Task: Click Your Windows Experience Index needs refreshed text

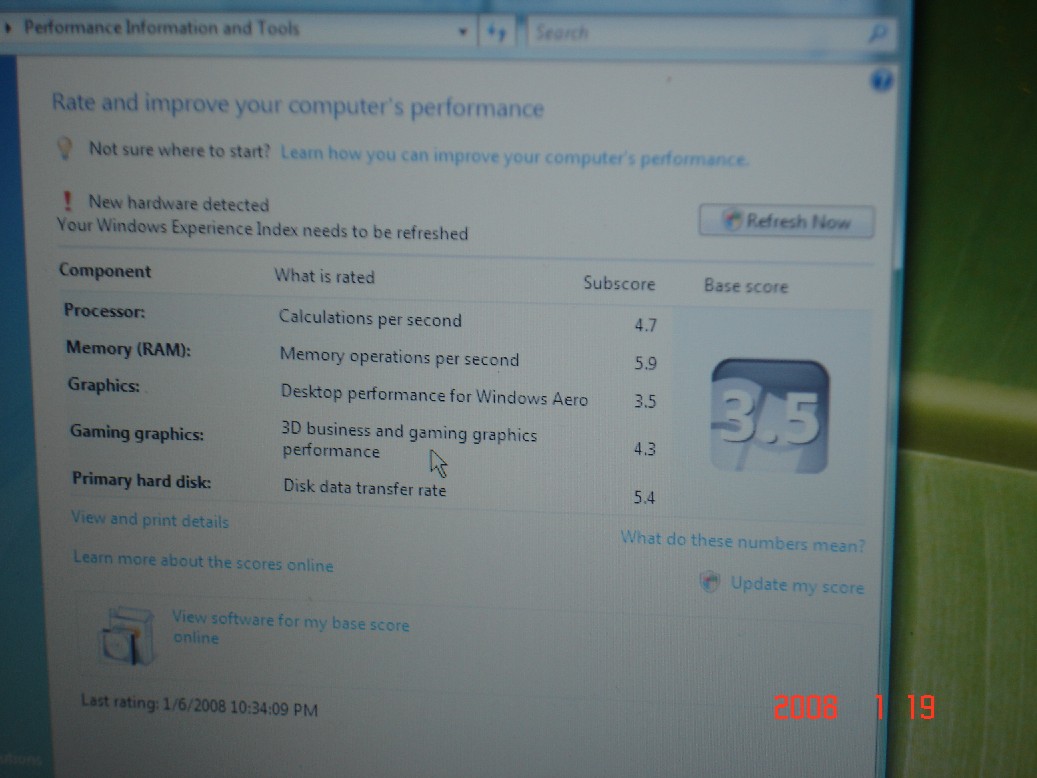Action: point(263,230)
